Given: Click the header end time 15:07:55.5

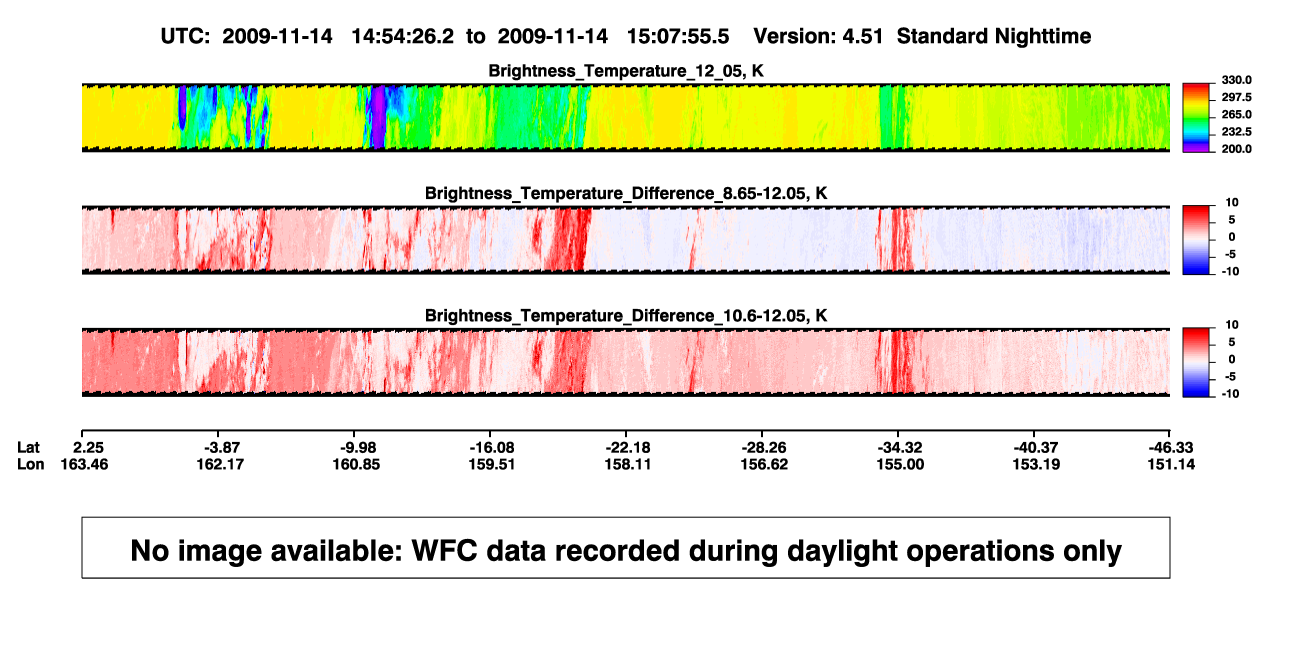Looking at the screenshot, I should tap(677, 36).
